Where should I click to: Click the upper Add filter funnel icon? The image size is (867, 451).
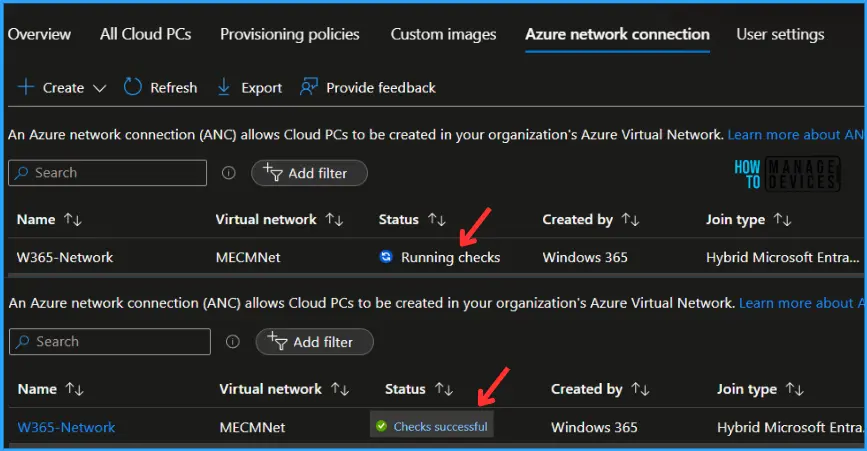tap(273, 172)
